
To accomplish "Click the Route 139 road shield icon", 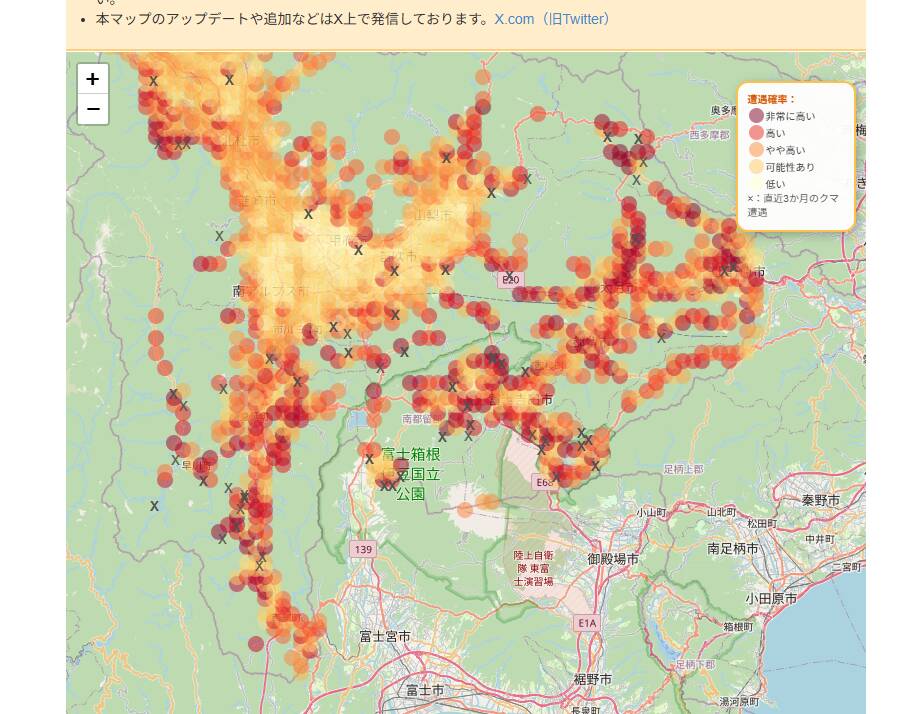I will pos(363,548).
